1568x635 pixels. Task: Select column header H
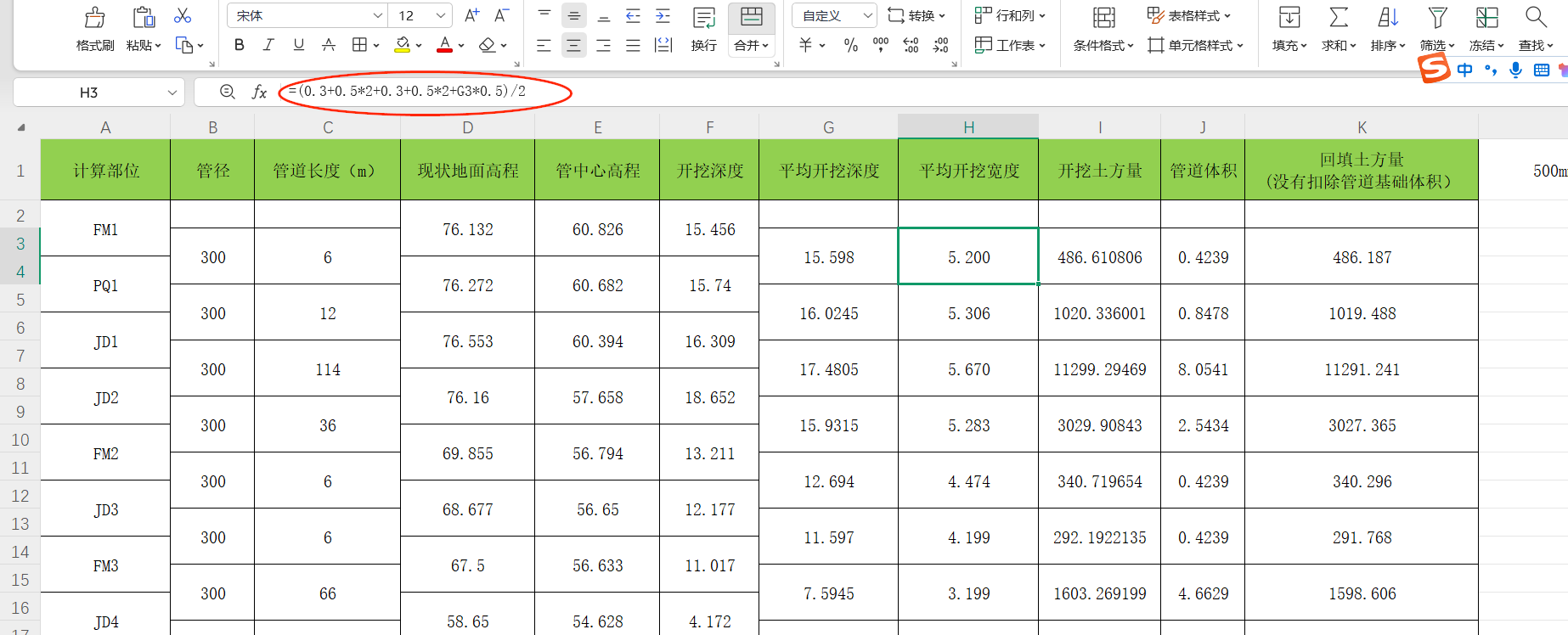tap(968, 126)
